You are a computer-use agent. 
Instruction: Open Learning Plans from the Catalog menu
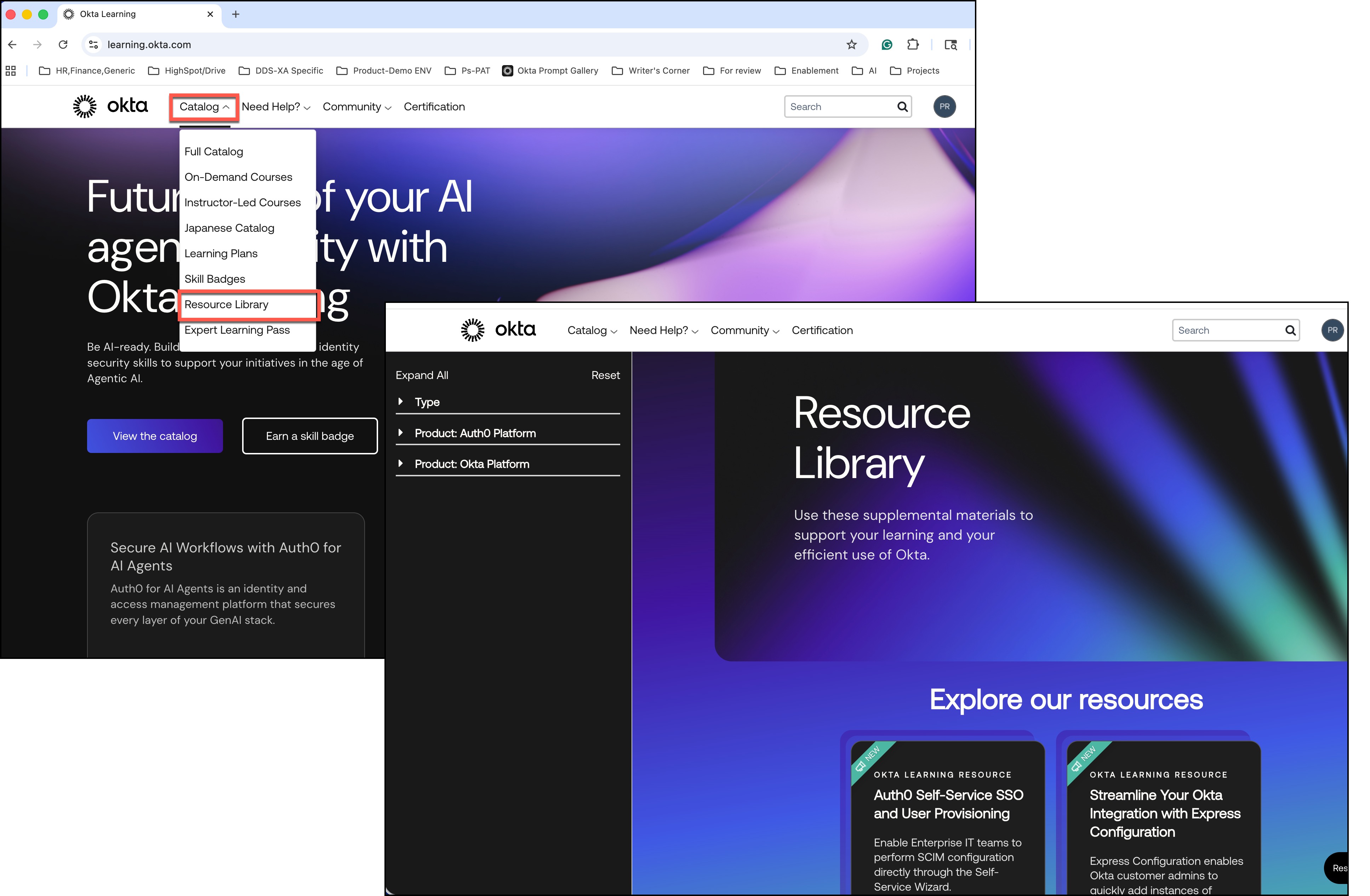221,253
